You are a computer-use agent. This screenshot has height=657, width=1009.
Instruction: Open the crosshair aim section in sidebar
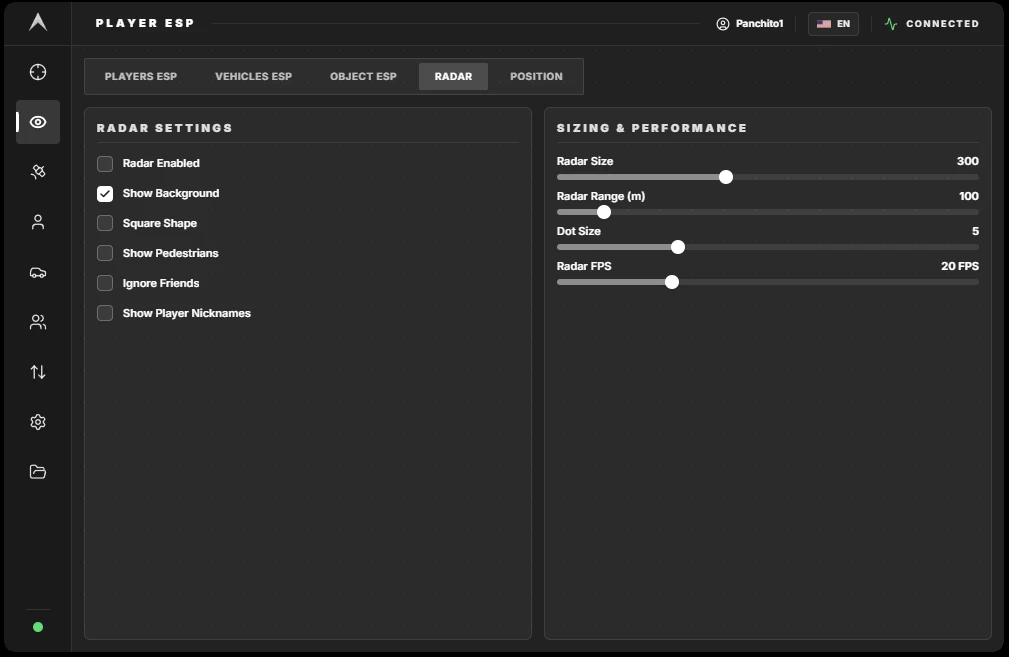tap(38, 72)
